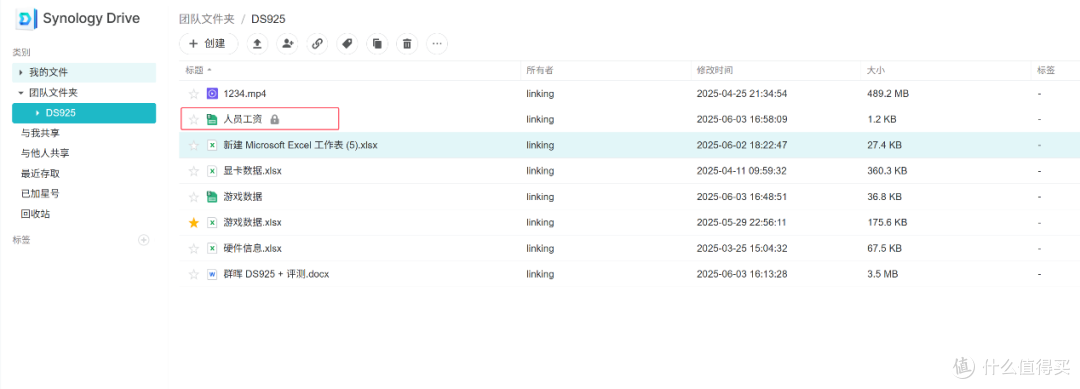Open the 游戏数据.xlsx file name

[x=252, y=222]
